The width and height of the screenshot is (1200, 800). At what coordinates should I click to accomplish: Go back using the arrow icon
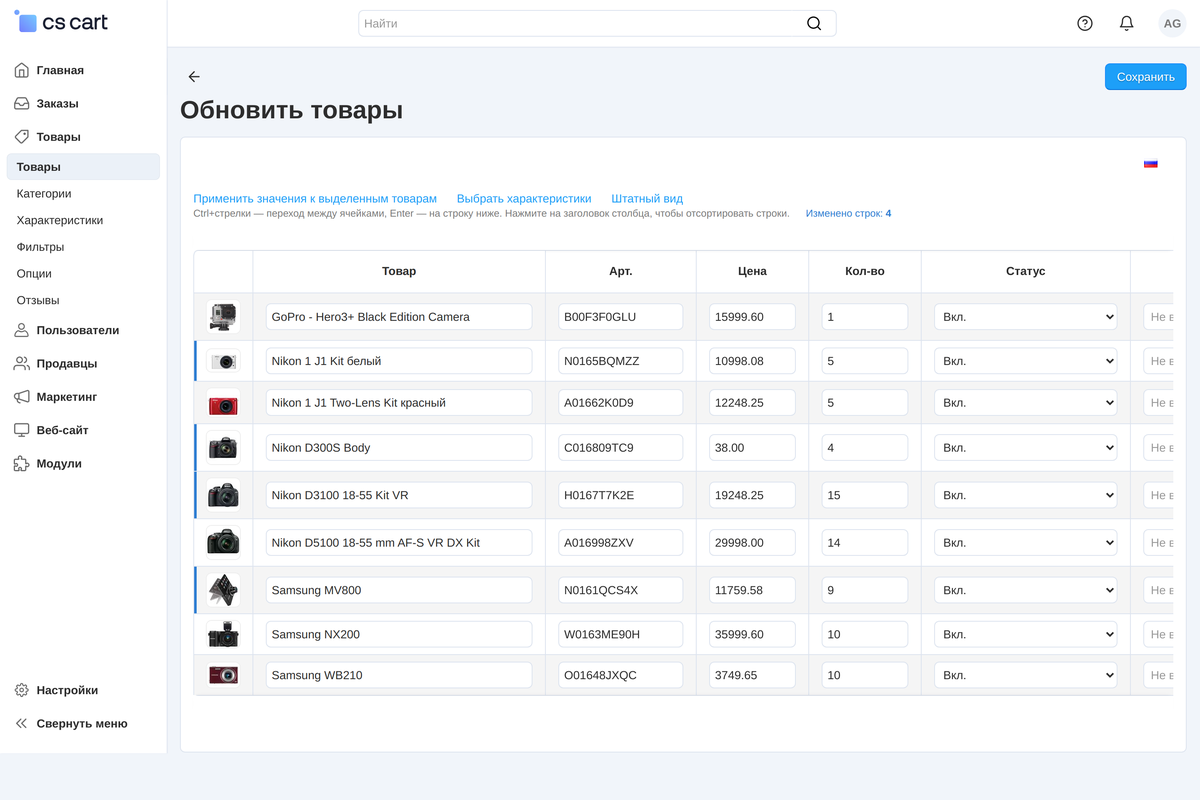click(x=194, y=77)
